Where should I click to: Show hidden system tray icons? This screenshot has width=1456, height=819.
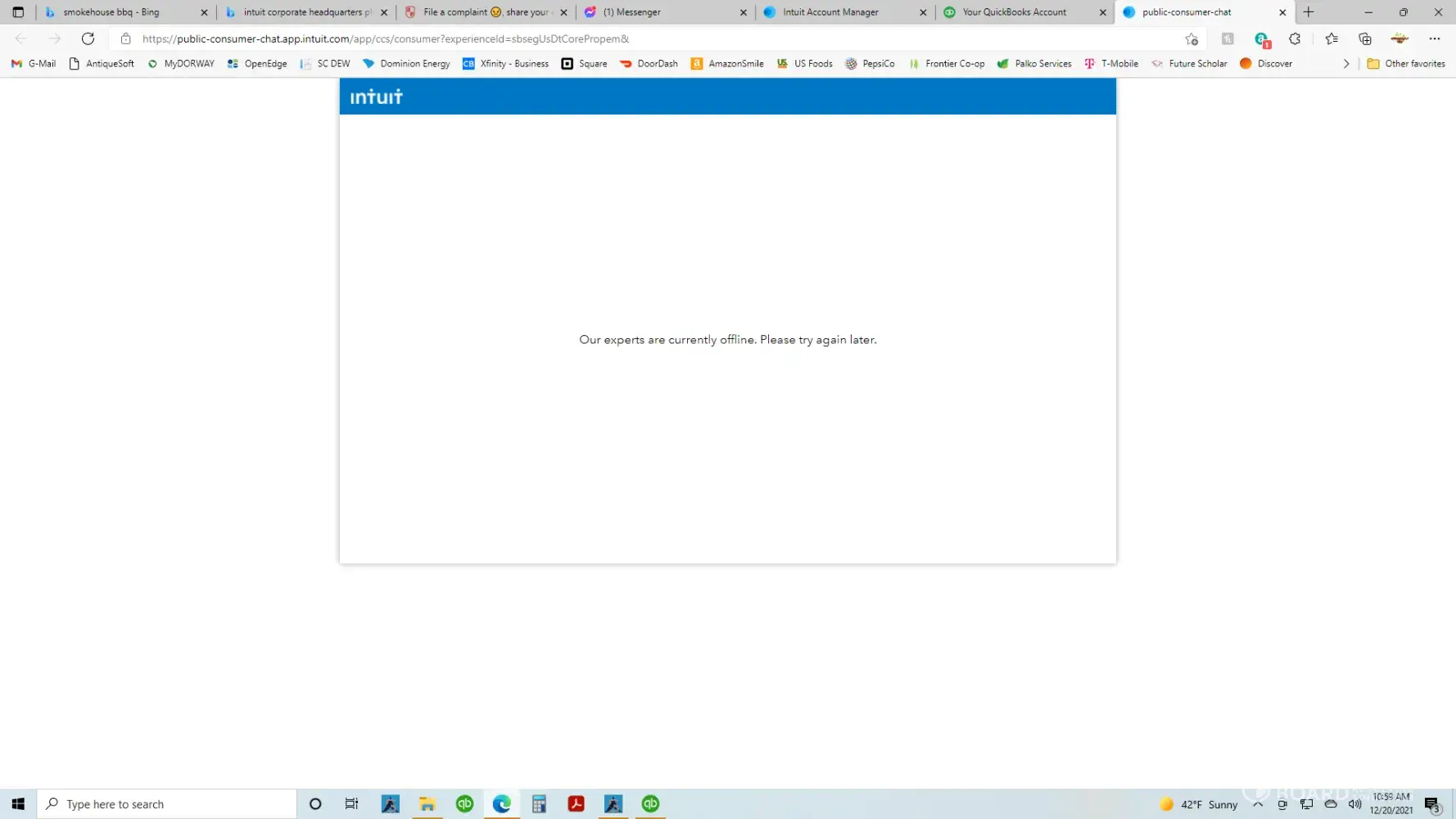tap(1258, 804)
